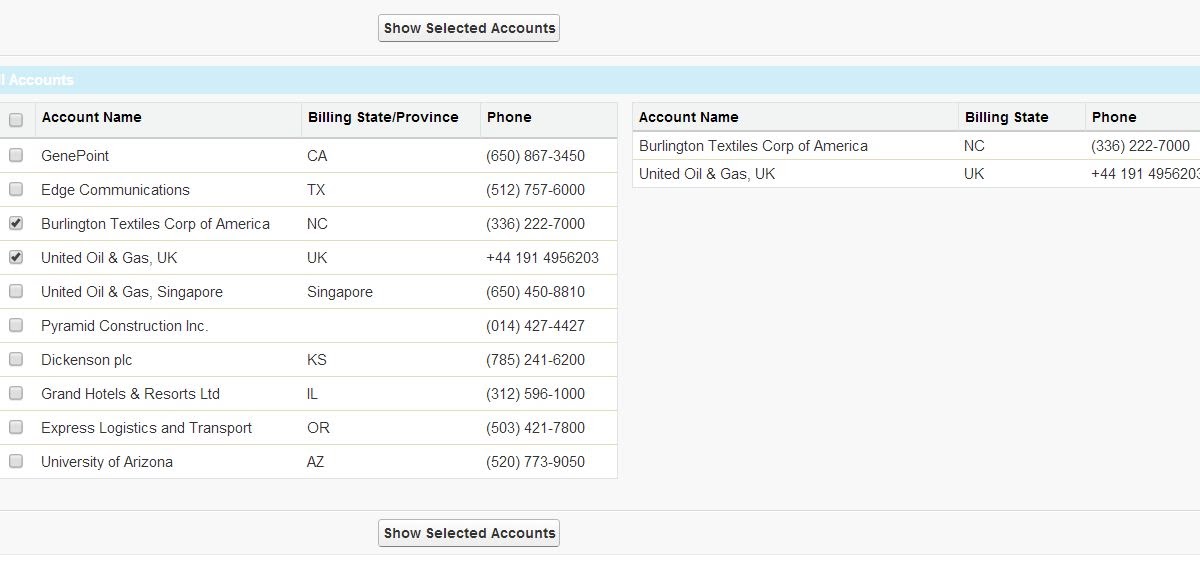Click University of Arizona account name
Screen dimensions: 1200x575
click(x=107, y=462)
